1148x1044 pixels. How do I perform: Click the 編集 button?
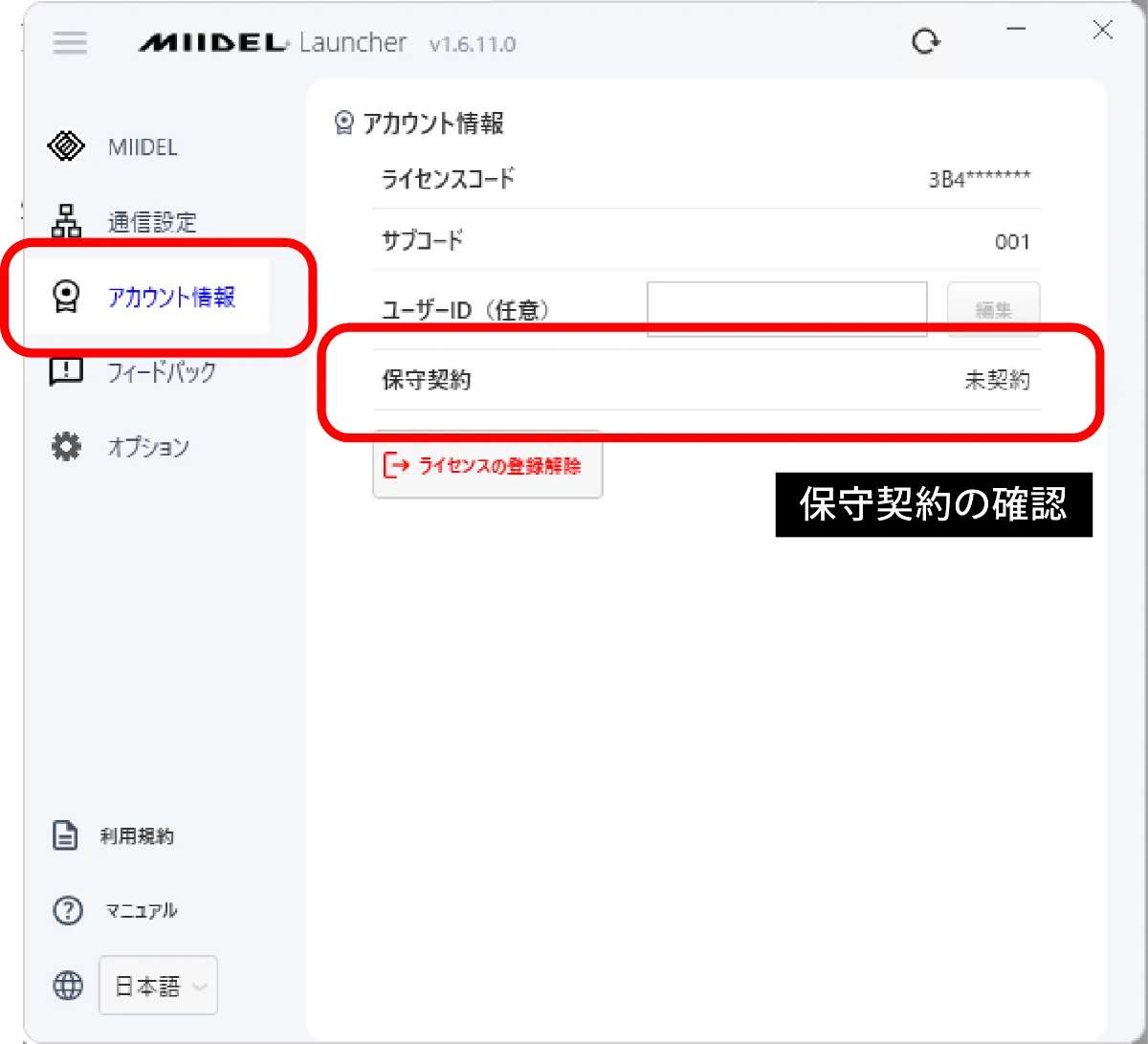994,309
